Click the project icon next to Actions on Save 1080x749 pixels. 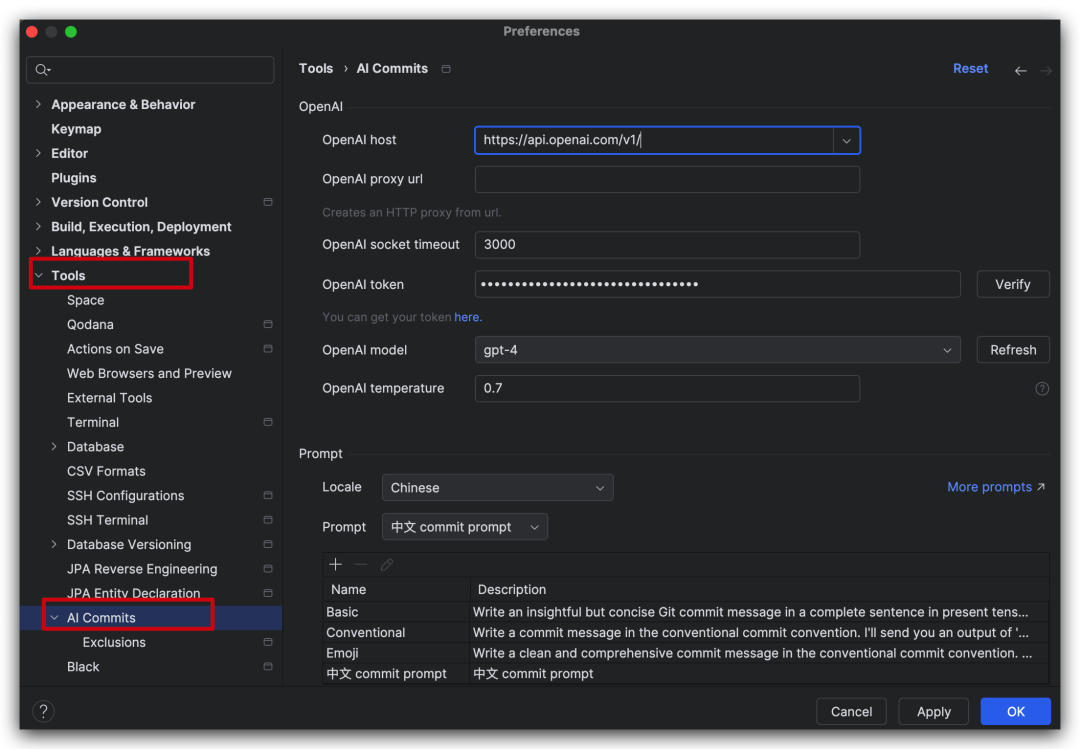point(268,349)
